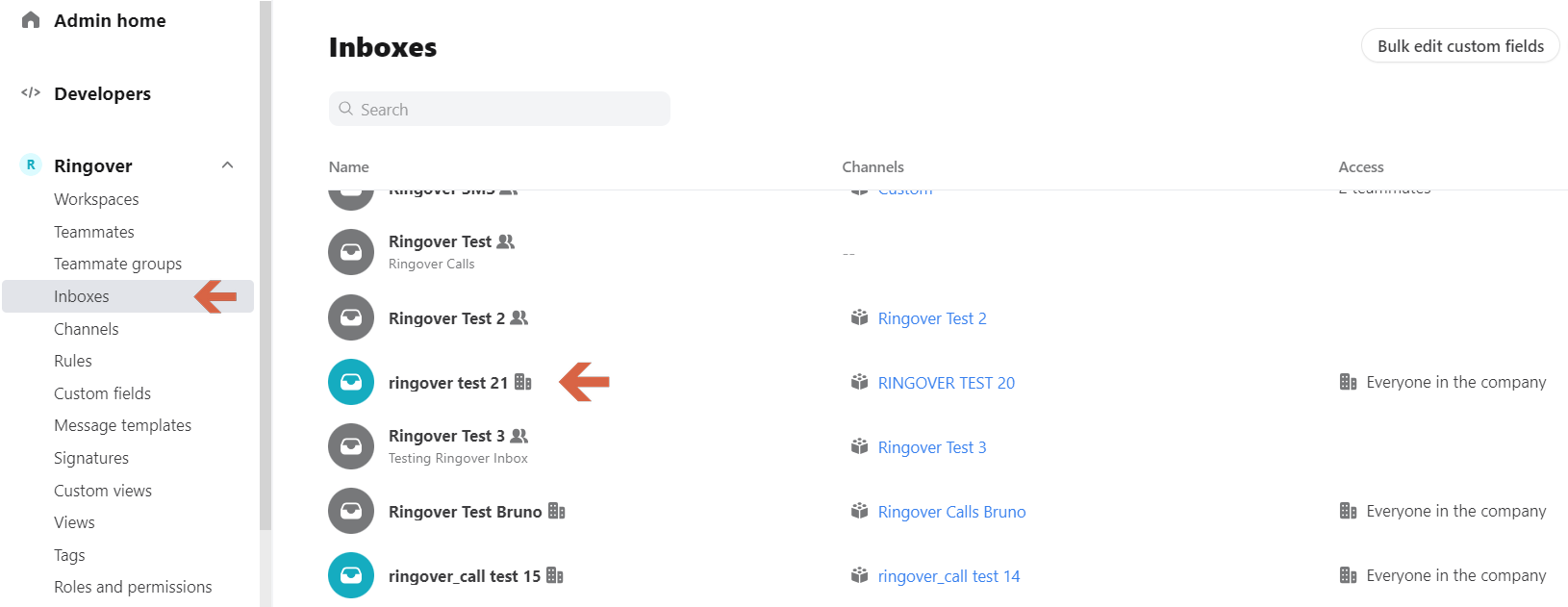This screenshot has width=1568, height=607.
Task: Click the Developers code brackets icon
Action: (31, 93)
